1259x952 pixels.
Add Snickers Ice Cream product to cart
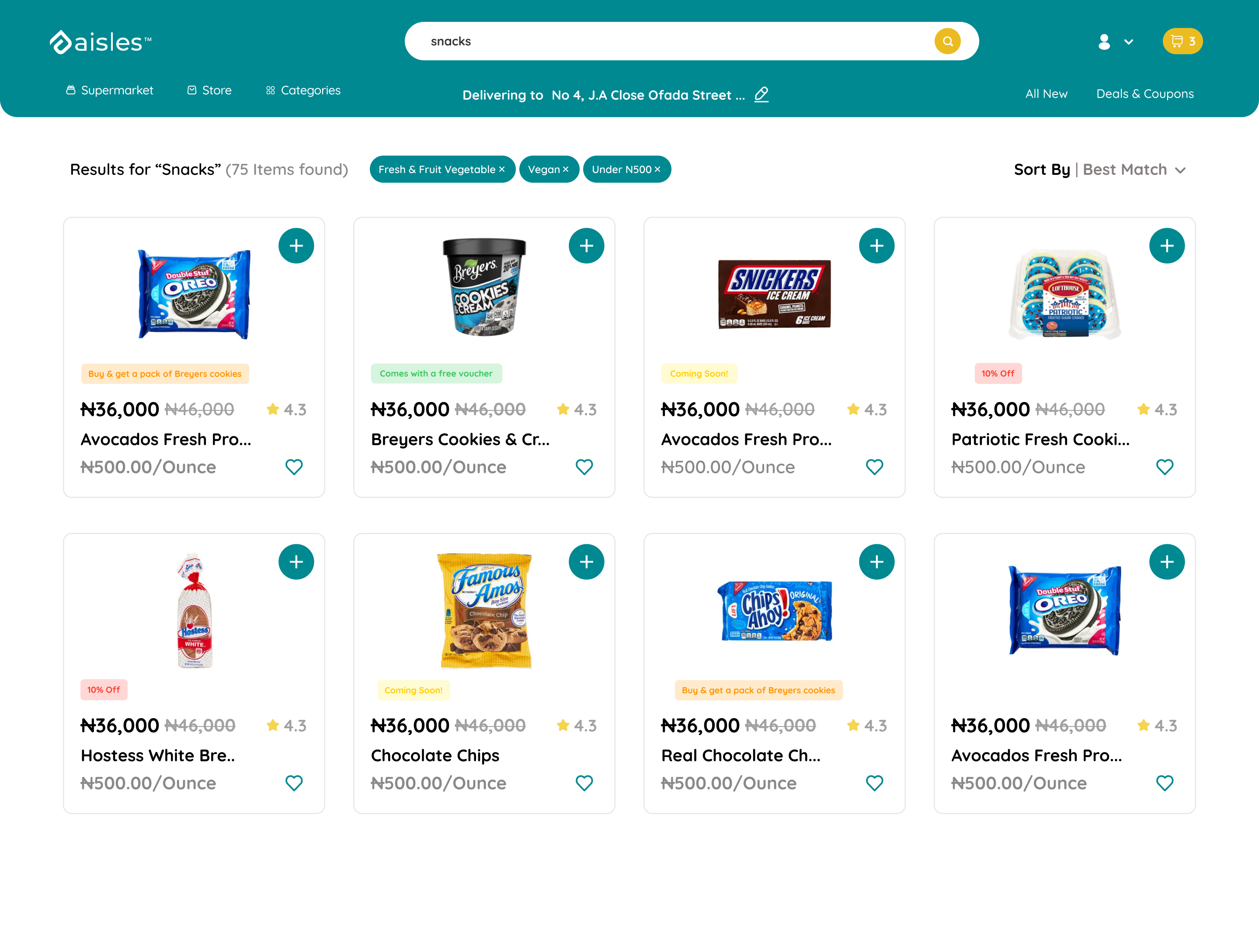click(x=876, y=246)
